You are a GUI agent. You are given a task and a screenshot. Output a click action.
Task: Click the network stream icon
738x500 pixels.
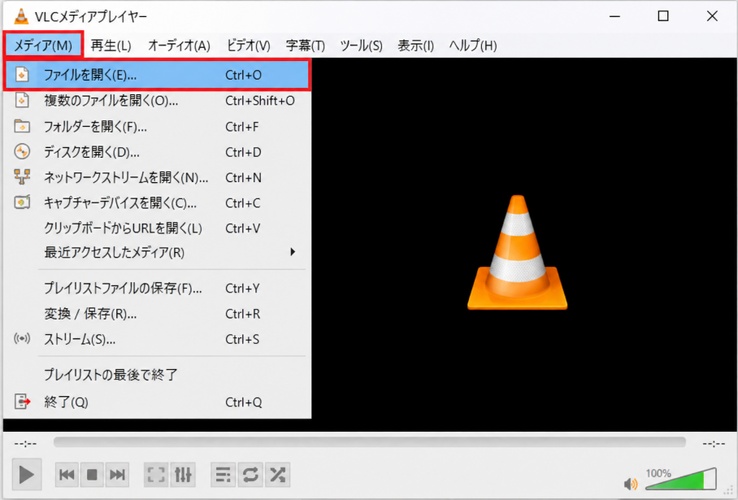tap(22, 177)
